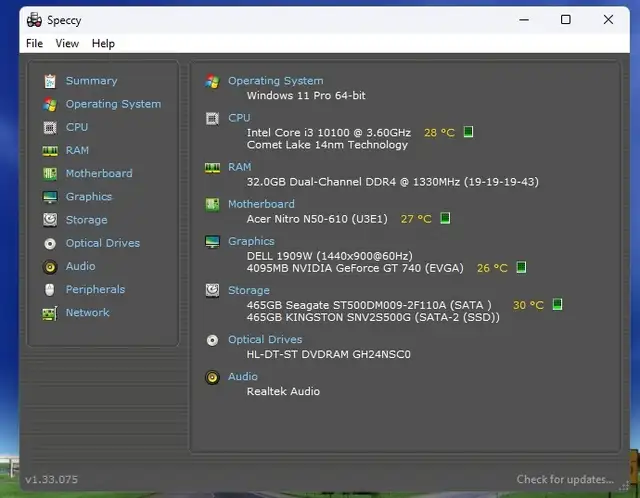Select Peripherals in the sidebar

click(x=96, y=289)
